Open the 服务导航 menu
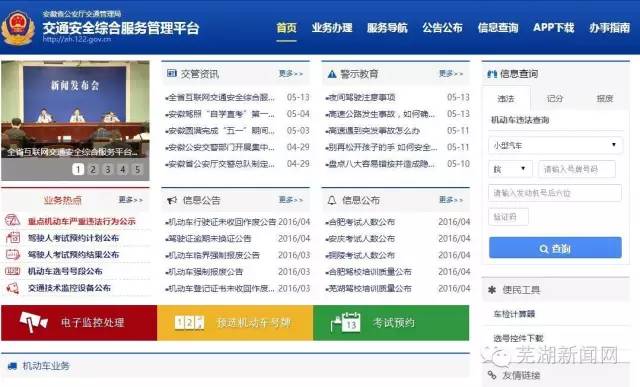The height and width of the screenshot is (387, 640). pyautogui.click(x=387, y=28)
